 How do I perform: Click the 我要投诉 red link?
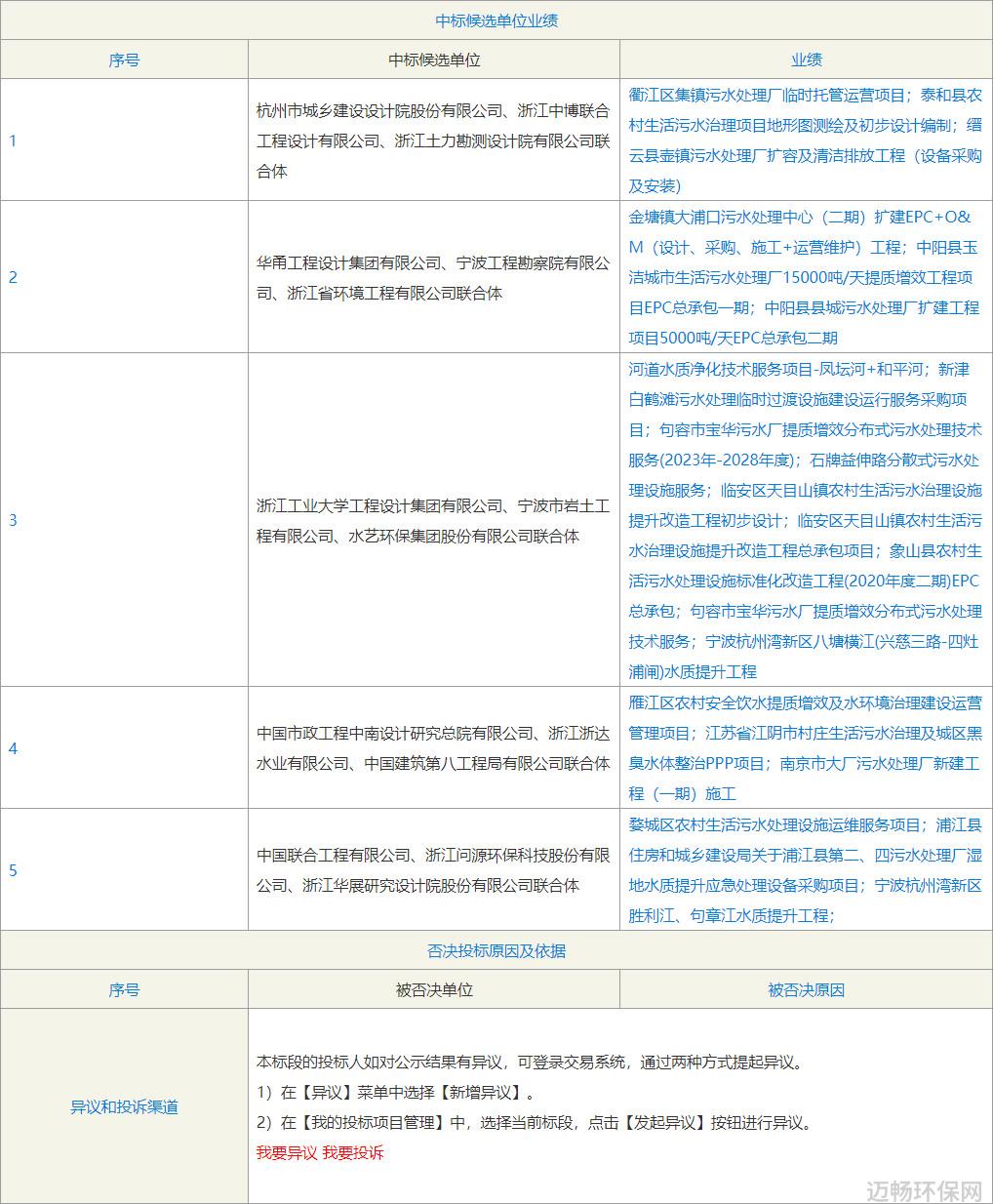353,1152
